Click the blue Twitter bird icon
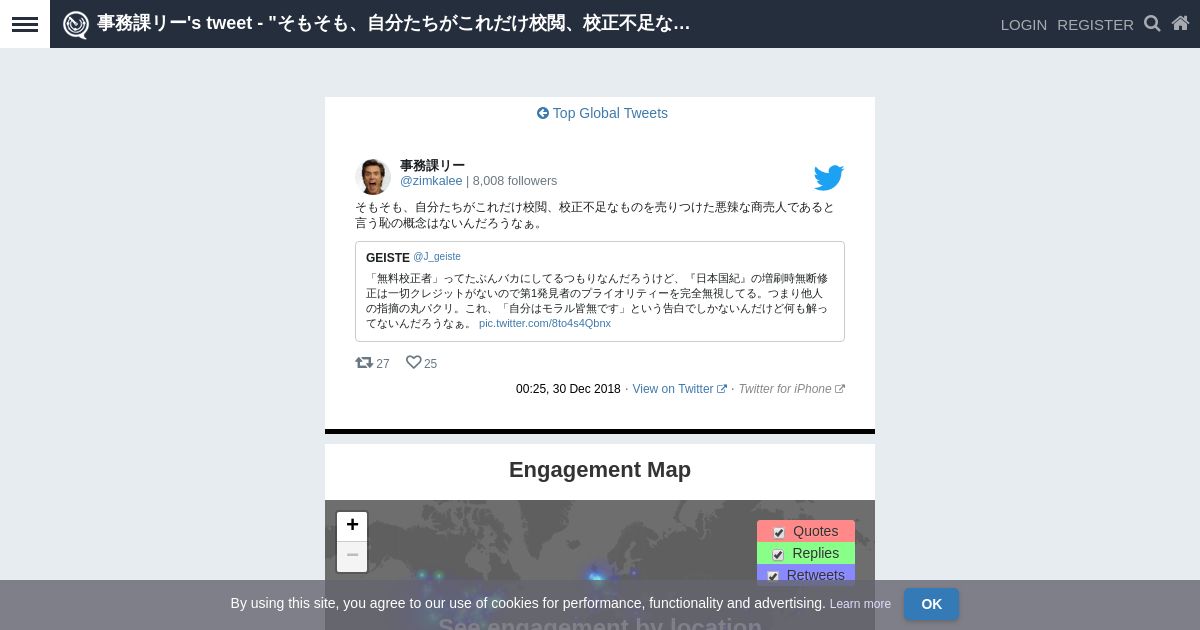The height and width of the screenshot is (630, 1200). pyautogui.click(x=829, y=178)
